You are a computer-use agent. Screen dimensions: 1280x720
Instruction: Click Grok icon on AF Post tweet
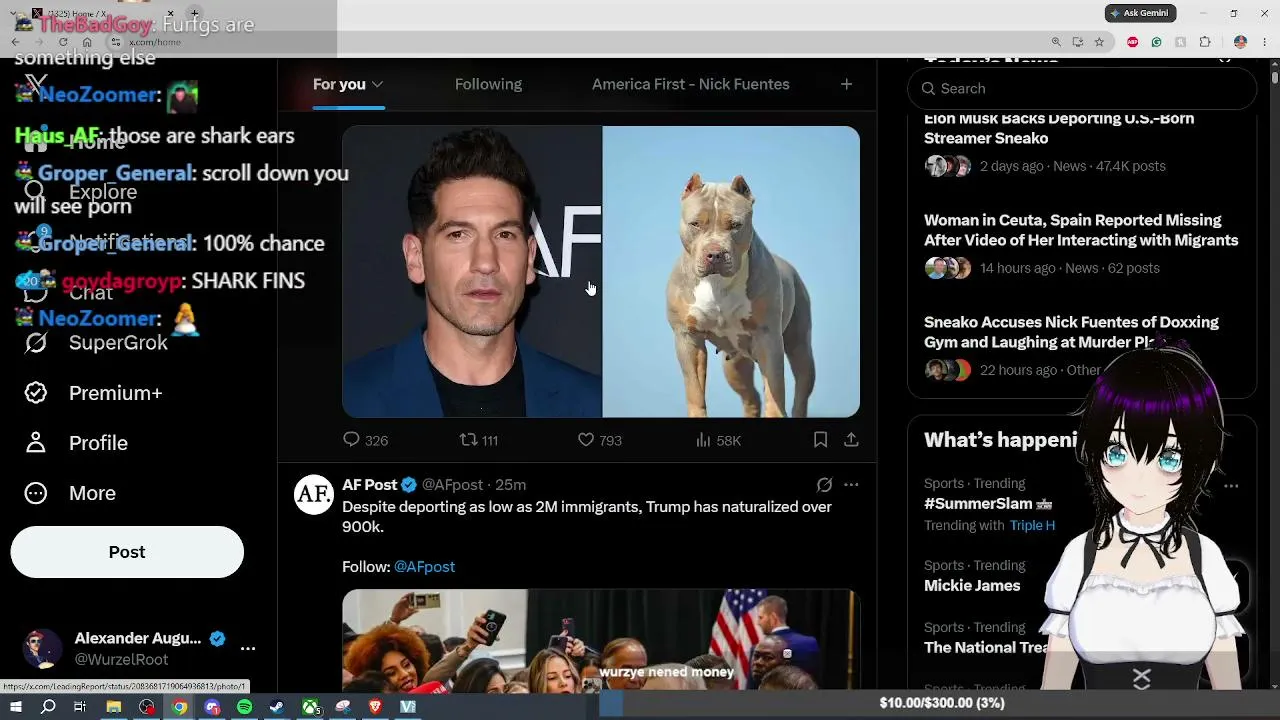tap(824, 485)
